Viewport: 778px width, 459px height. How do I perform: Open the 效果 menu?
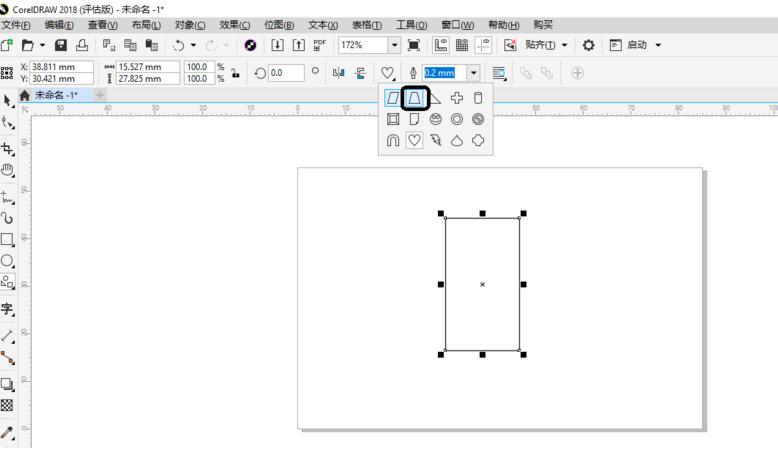(x=235, y=24)
